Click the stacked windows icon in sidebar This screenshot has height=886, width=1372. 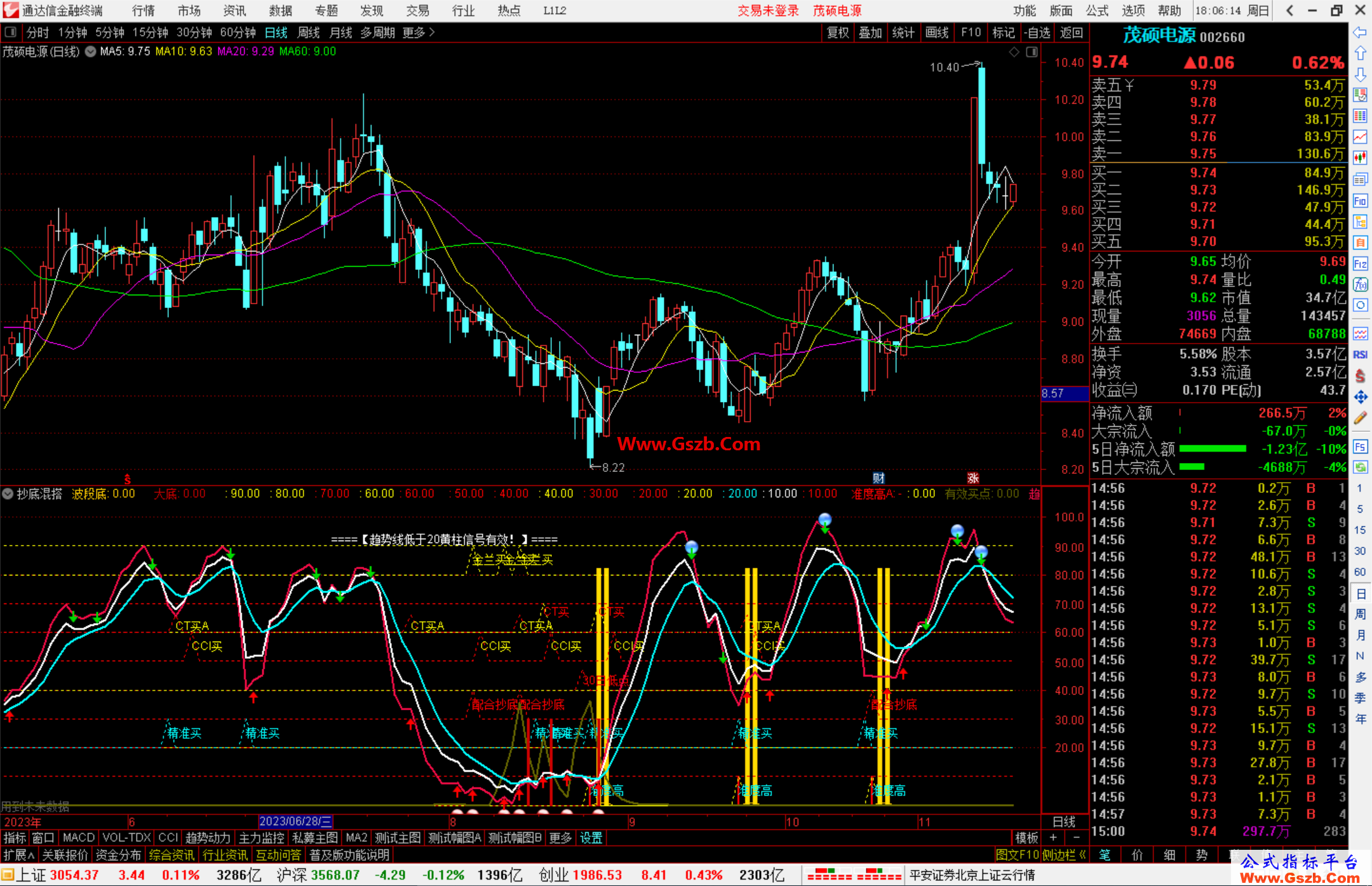(1360, 180)
